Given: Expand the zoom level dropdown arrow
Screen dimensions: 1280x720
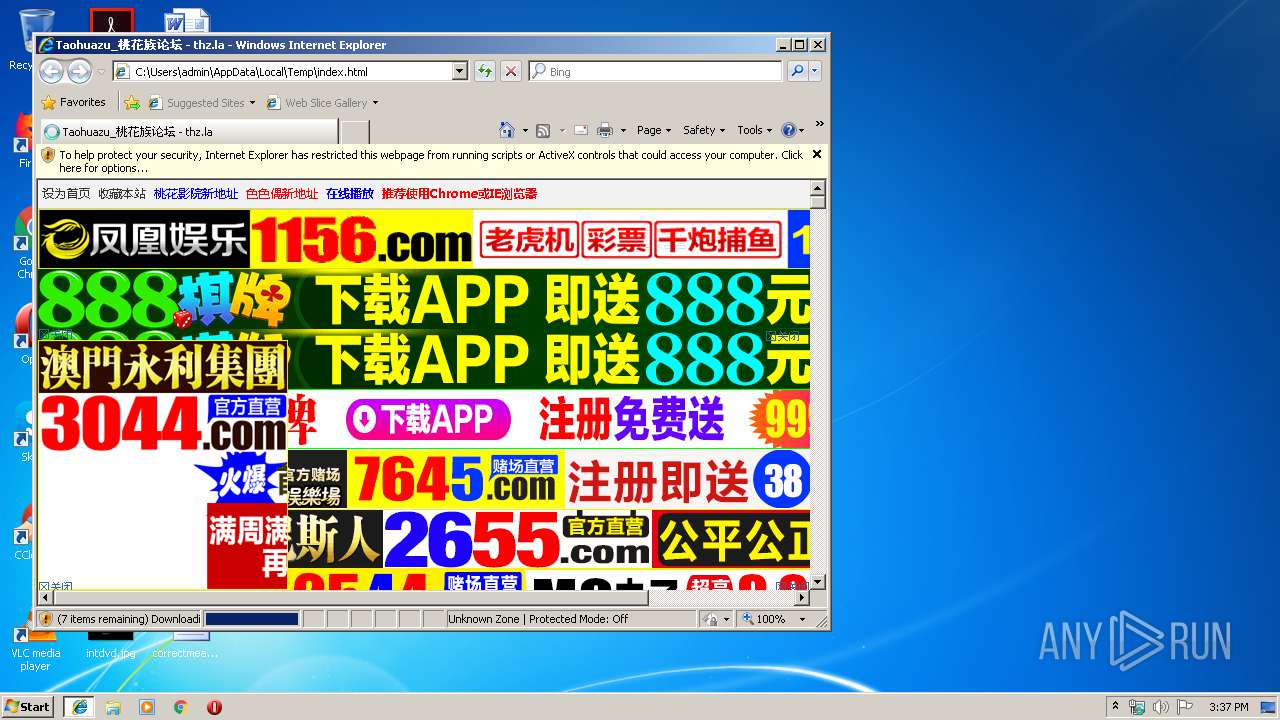Looking at the screenshot, I should pyautogui.click(x=802, y=619).
